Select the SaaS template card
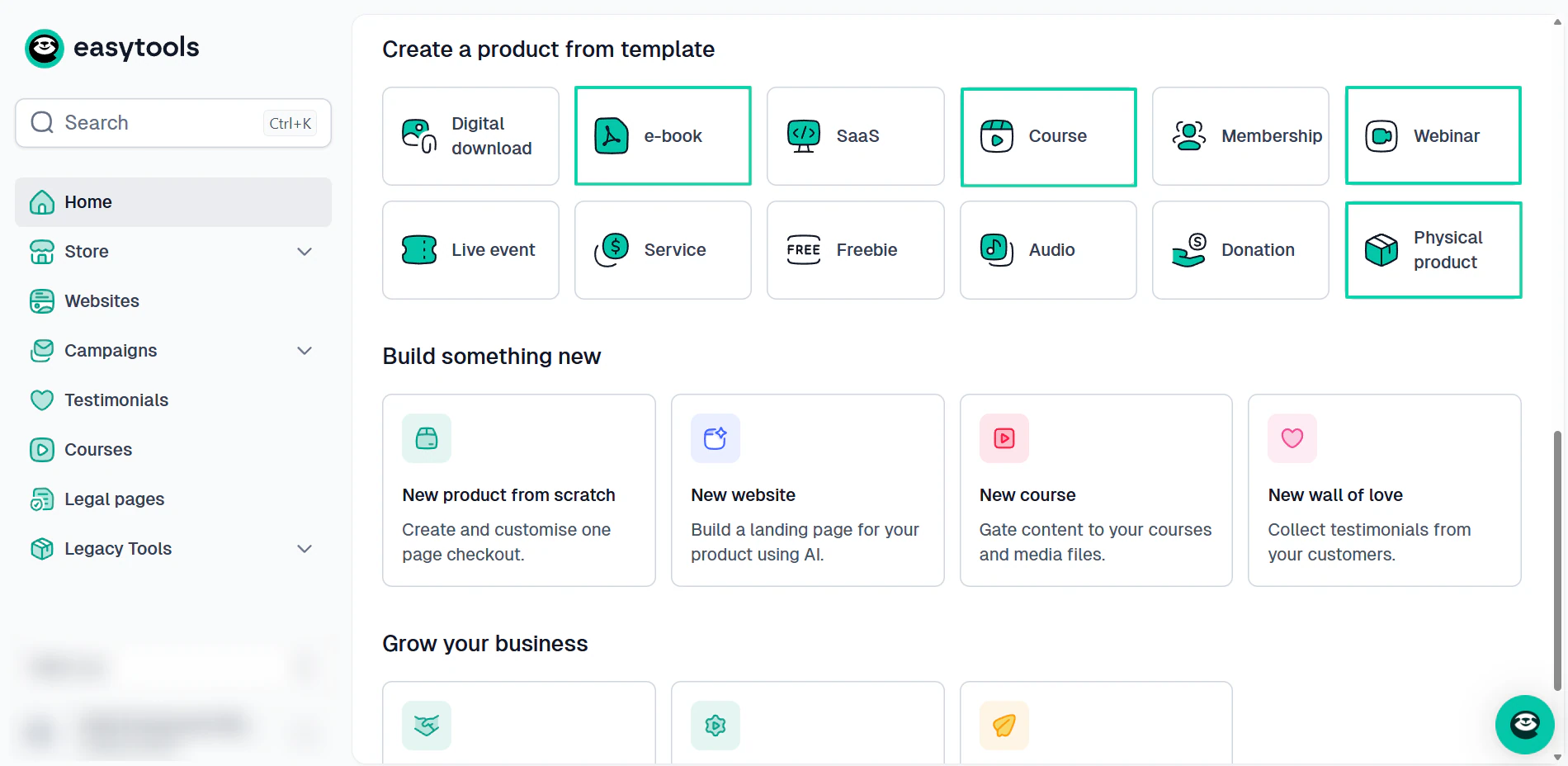The image size is (1568, 766). click(x=855, y=136)
